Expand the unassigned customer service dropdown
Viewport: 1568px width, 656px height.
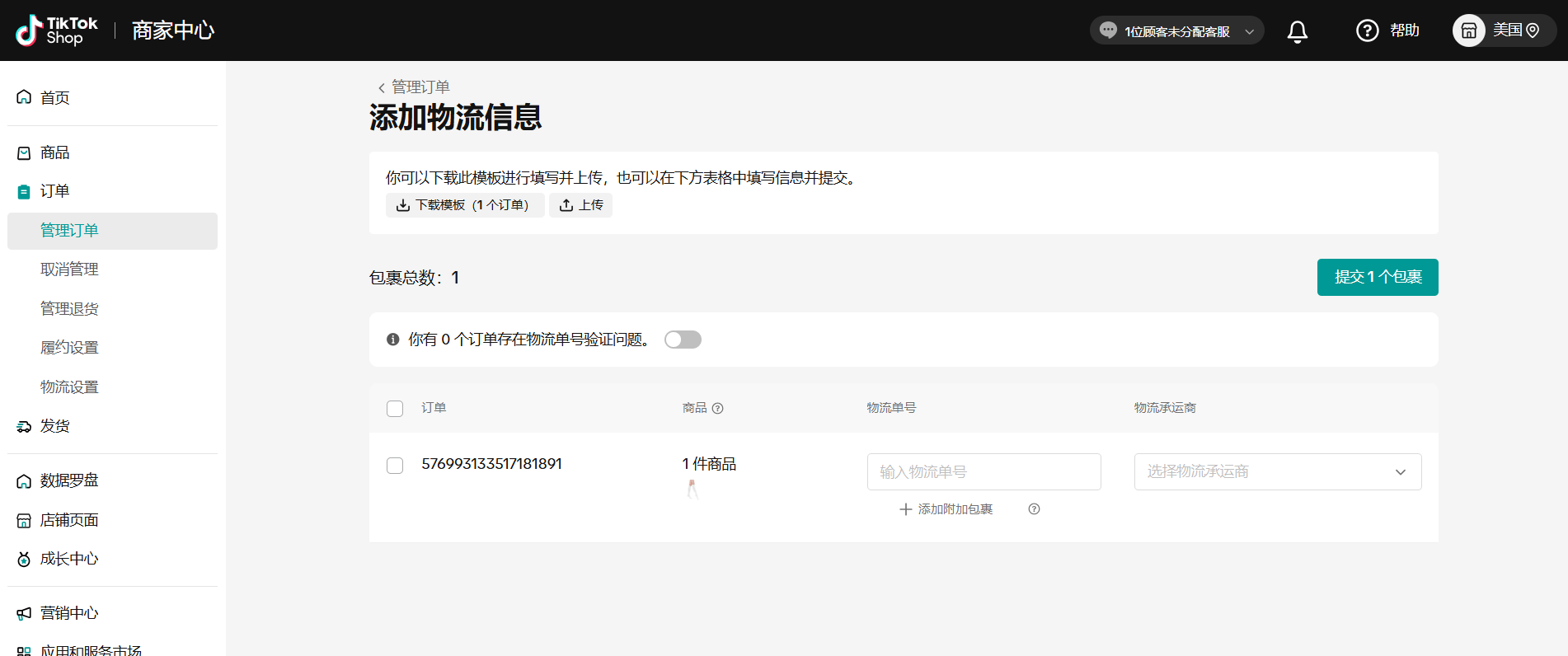[x=1249, y=31]
